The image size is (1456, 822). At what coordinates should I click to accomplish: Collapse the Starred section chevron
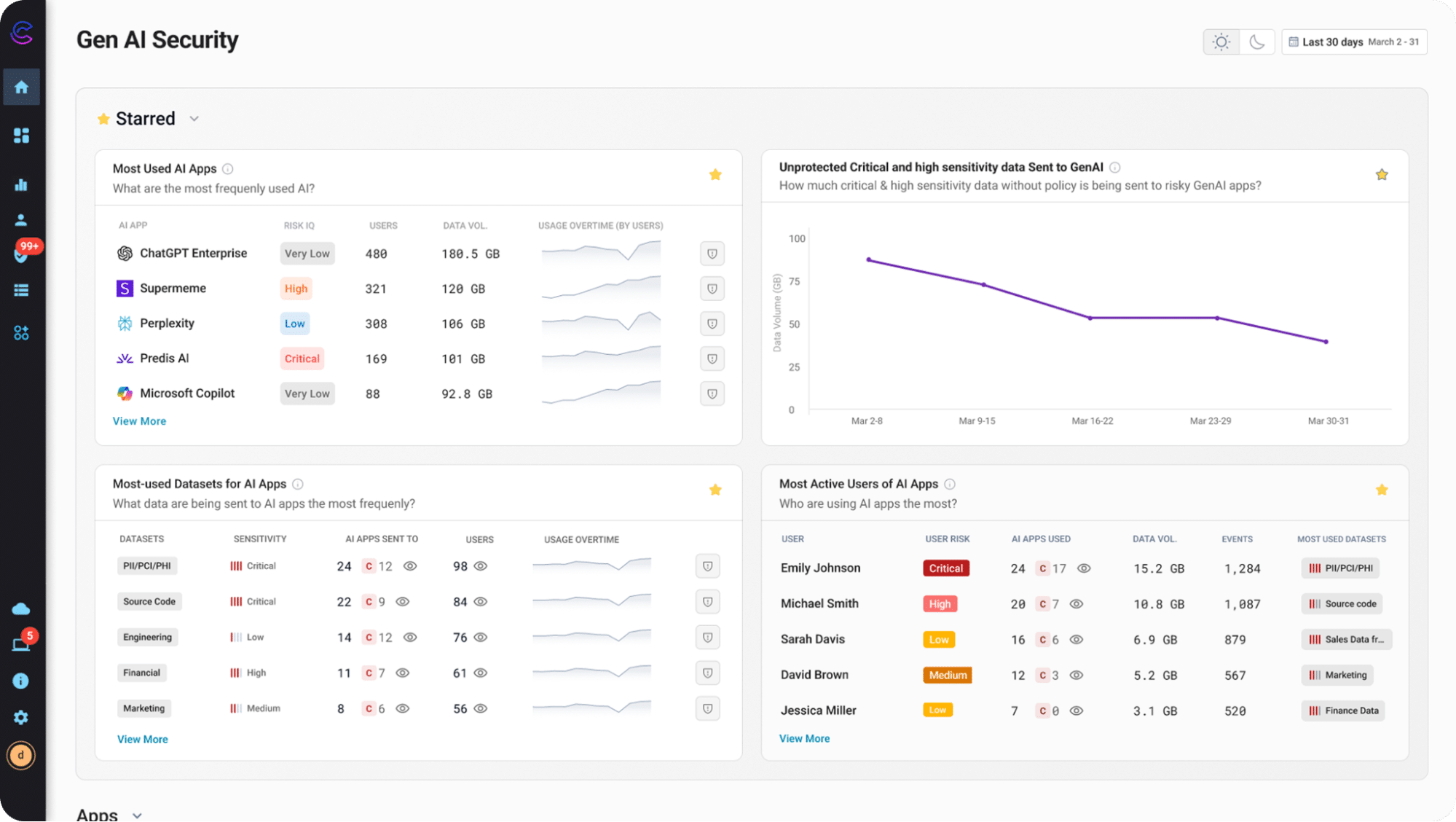pos(194,119)
